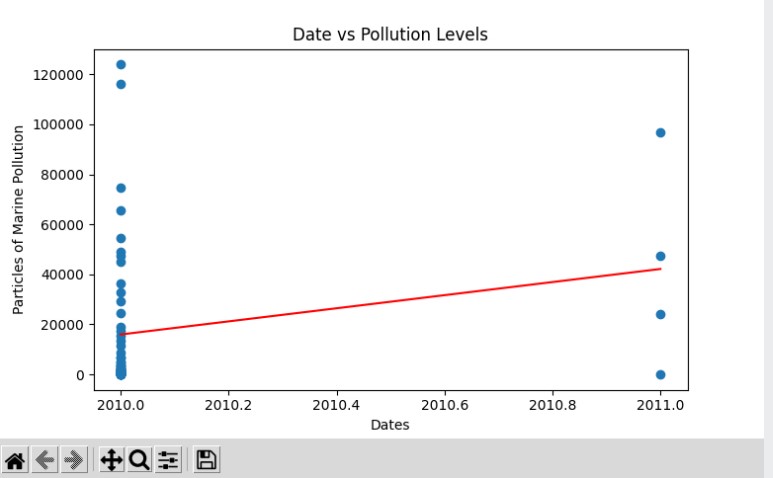Click the 80000 y-axis tick label
This screenshot has width=773, height=478.
click(62, 175)
